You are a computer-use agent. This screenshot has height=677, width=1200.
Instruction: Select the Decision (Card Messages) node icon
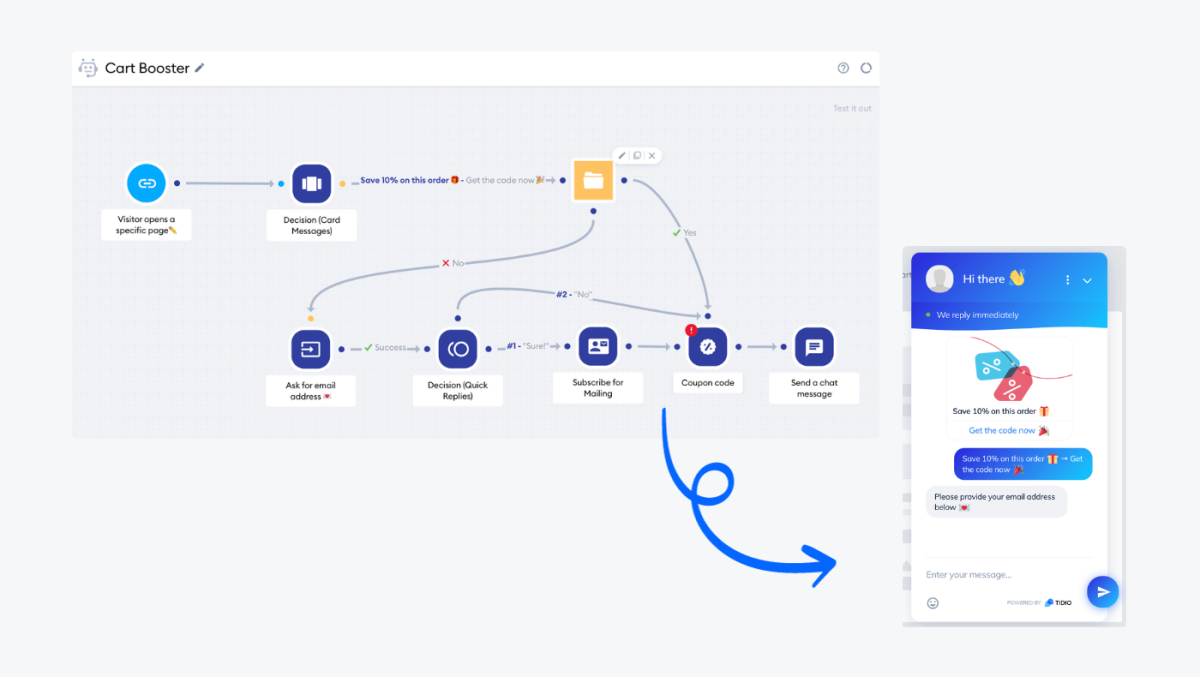311,183
